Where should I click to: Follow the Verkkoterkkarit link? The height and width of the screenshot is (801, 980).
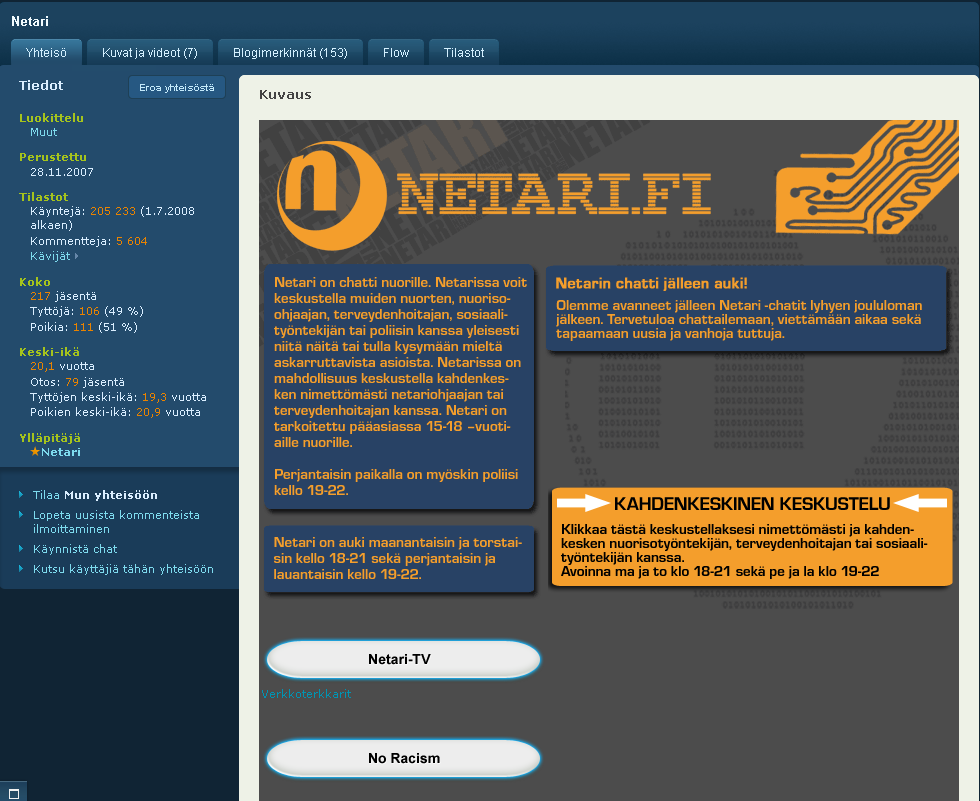pyautogui.click(x=306, y=694)
